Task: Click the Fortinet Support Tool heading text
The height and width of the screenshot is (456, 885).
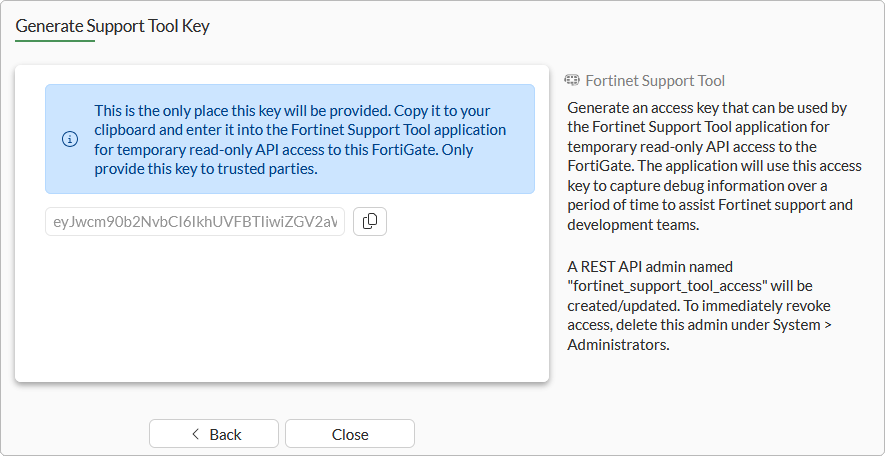Action: click(x=655, y=80)
